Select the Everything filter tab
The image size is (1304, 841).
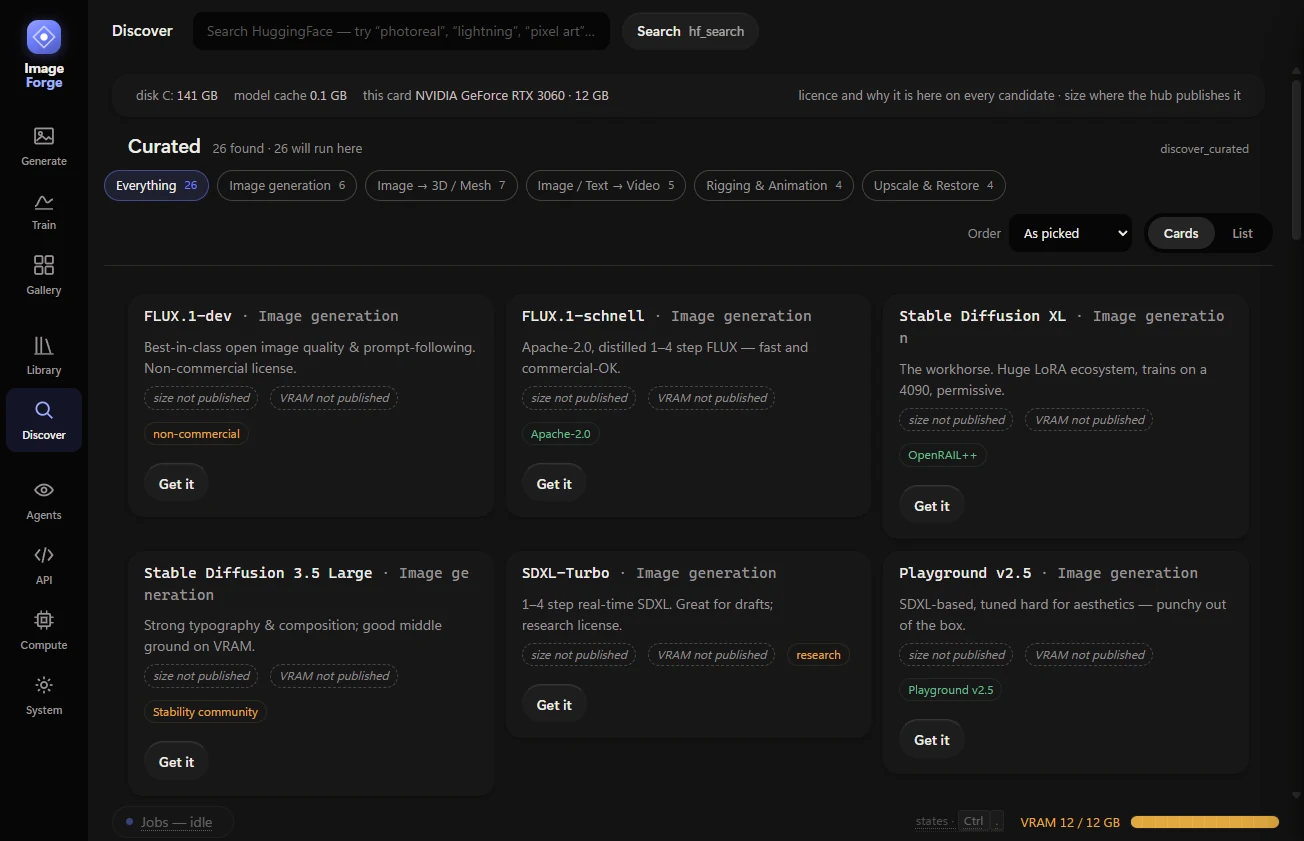click(x=156, y=185)
